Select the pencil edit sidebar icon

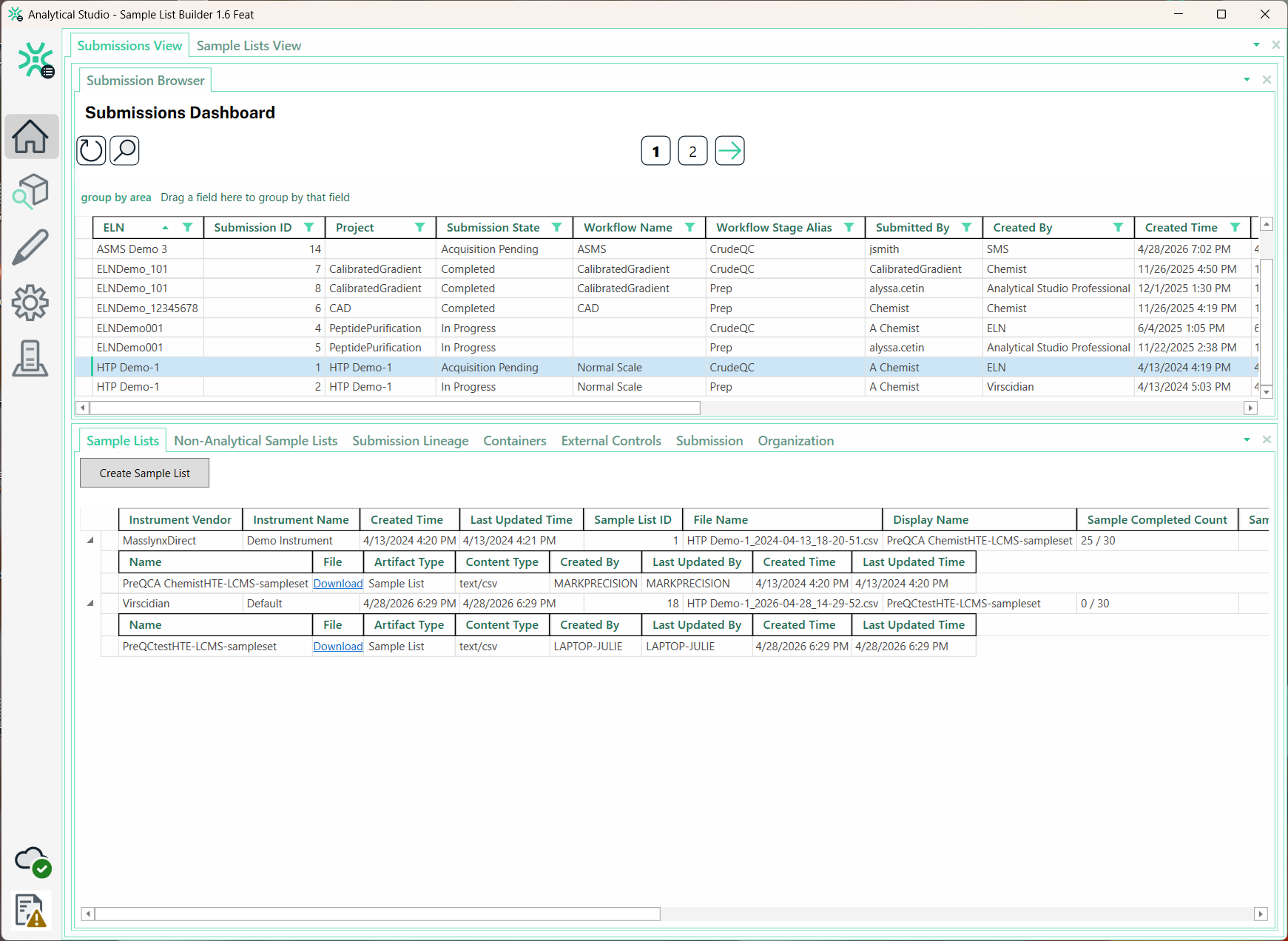click(x=31, y=247)
